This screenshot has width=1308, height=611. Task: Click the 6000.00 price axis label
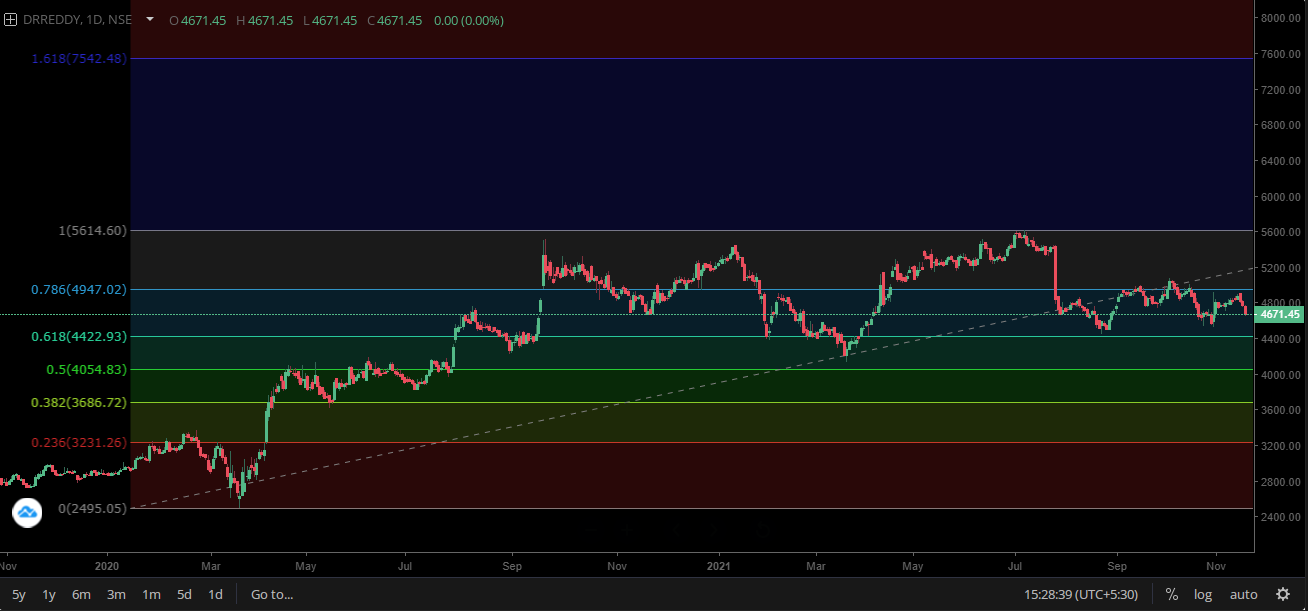(x=1280, y=197)
